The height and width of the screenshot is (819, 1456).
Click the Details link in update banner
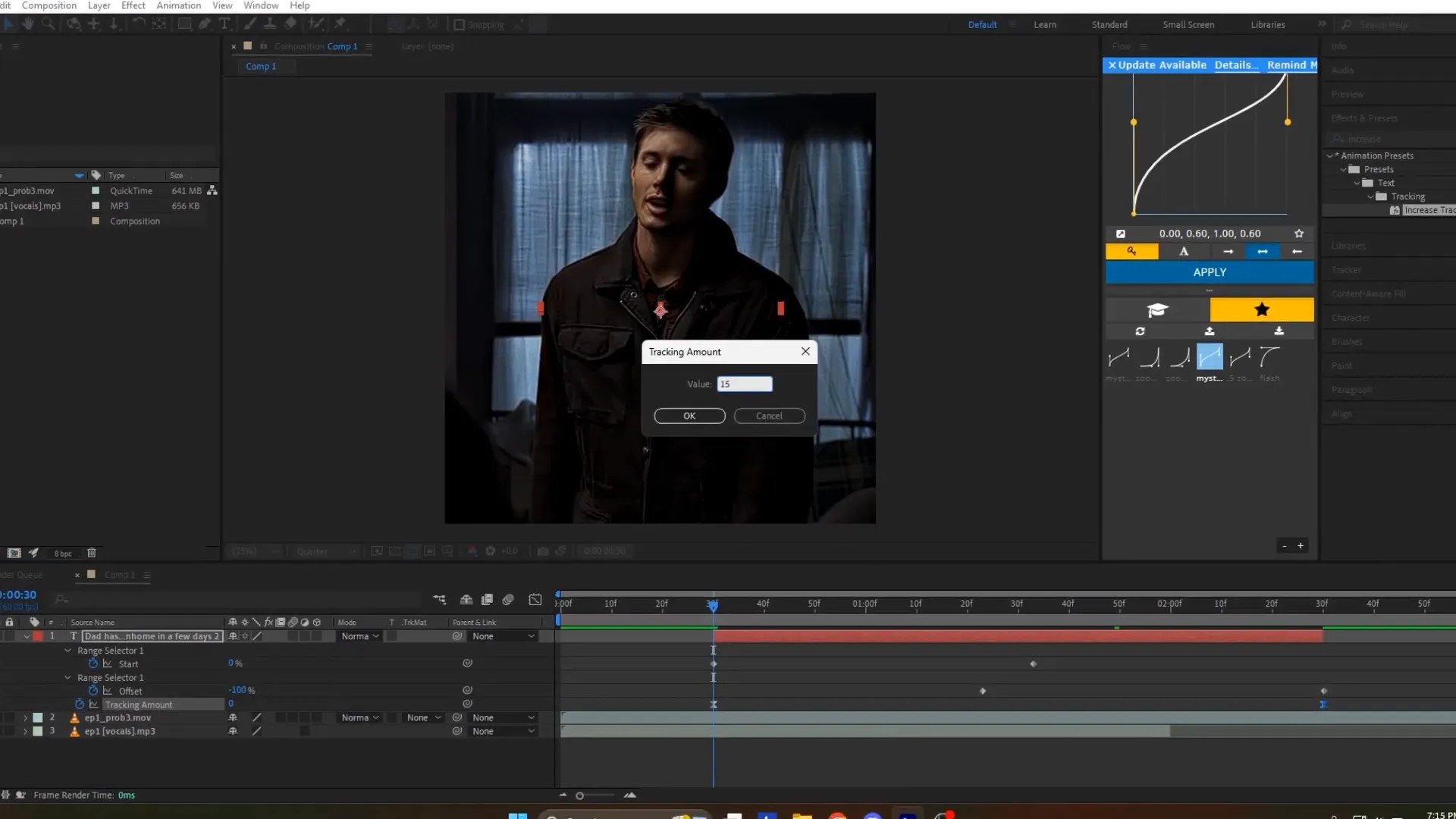(1236, 65)
